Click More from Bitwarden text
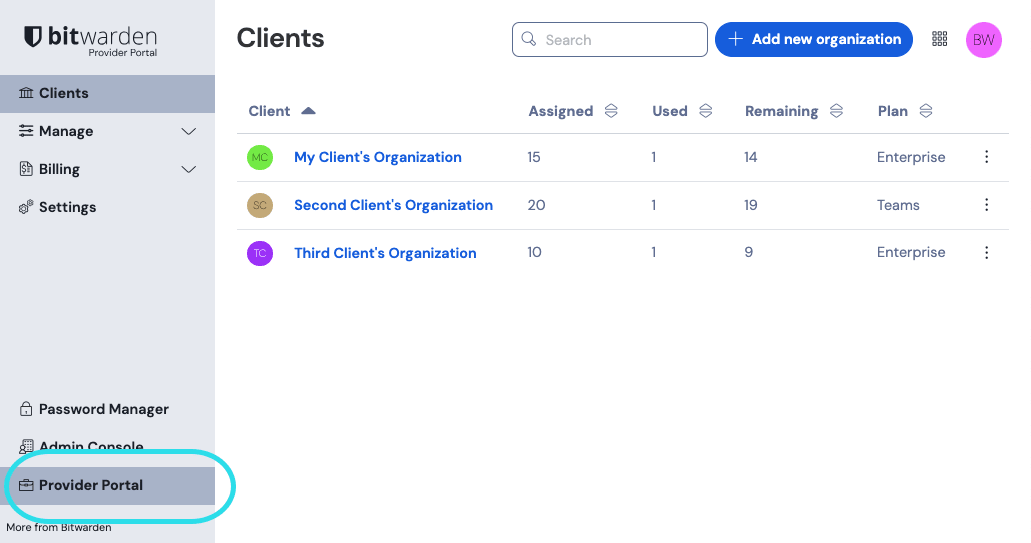Image resolution: width=1031 pixels, height=543 pixels. click(x=59, y=527)
